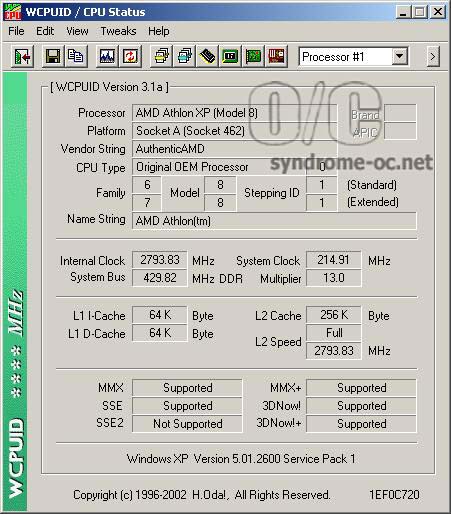451x514 pixels.
Task: Click the empty APIC field box
Action: point(400,131)
